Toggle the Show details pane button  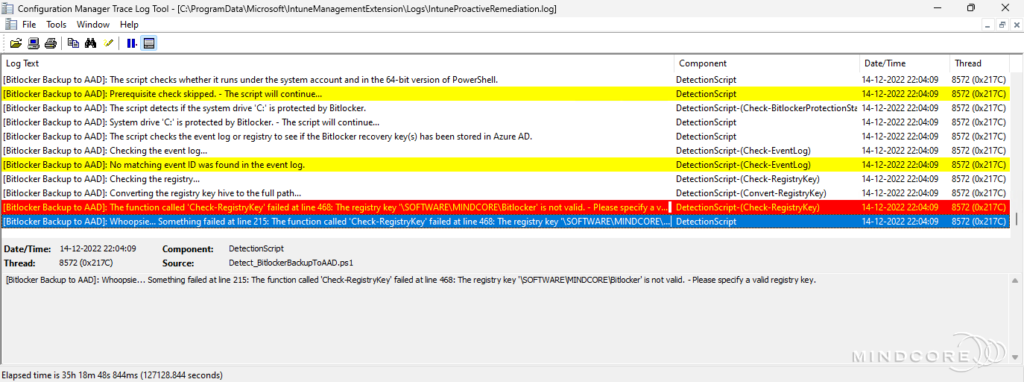pyautogui.click(x=149, y=44)
